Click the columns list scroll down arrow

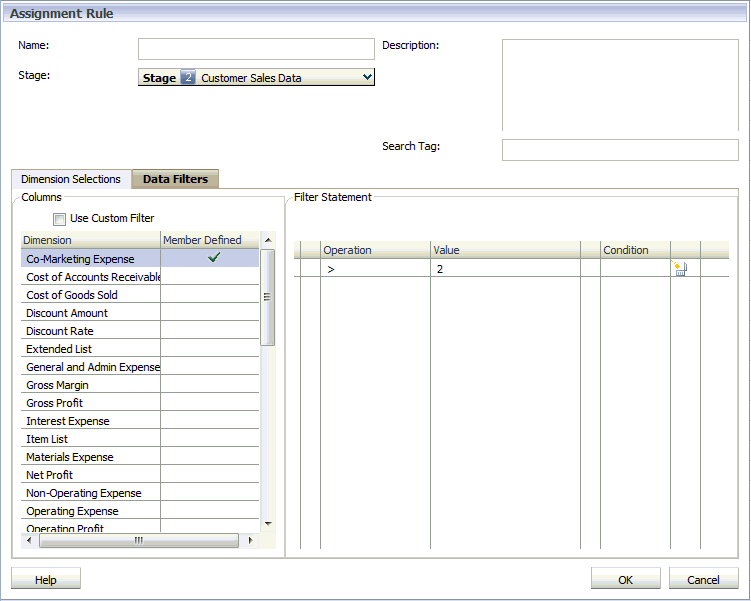(x=268, y=523)
